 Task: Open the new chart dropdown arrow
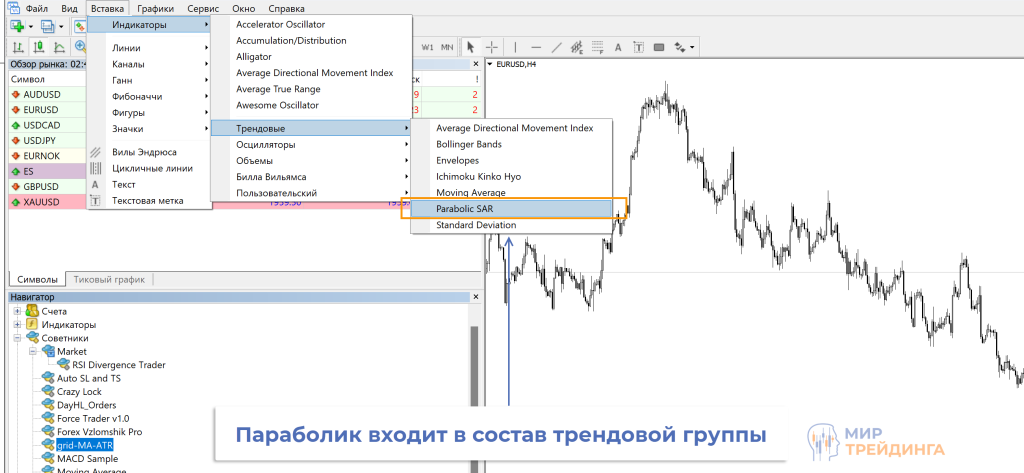pyautogui.click(x=31, y=27)
